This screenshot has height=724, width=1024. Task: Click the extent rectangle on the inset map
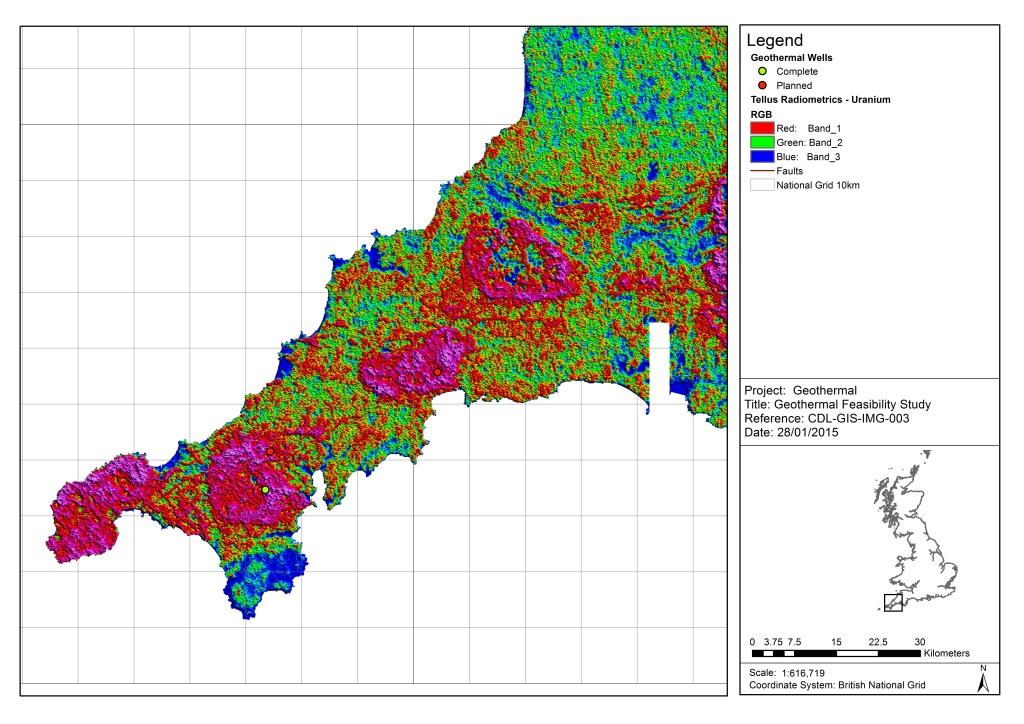point(893,601)
